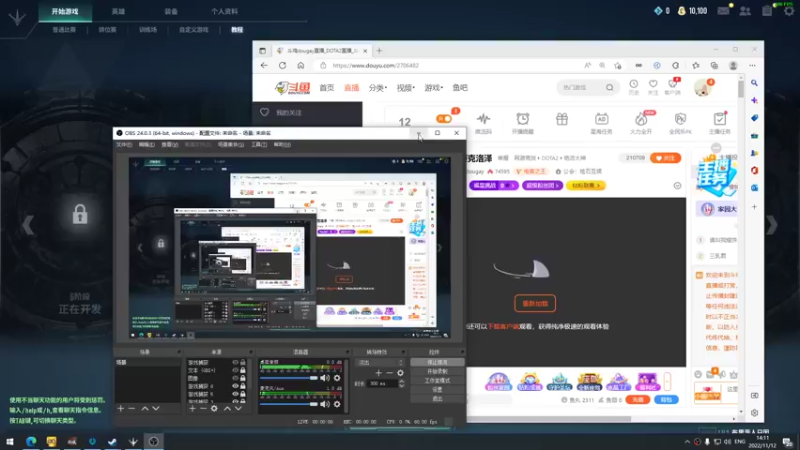Expand the 视频 dropdown on Douyu nav

click(406, 88)
